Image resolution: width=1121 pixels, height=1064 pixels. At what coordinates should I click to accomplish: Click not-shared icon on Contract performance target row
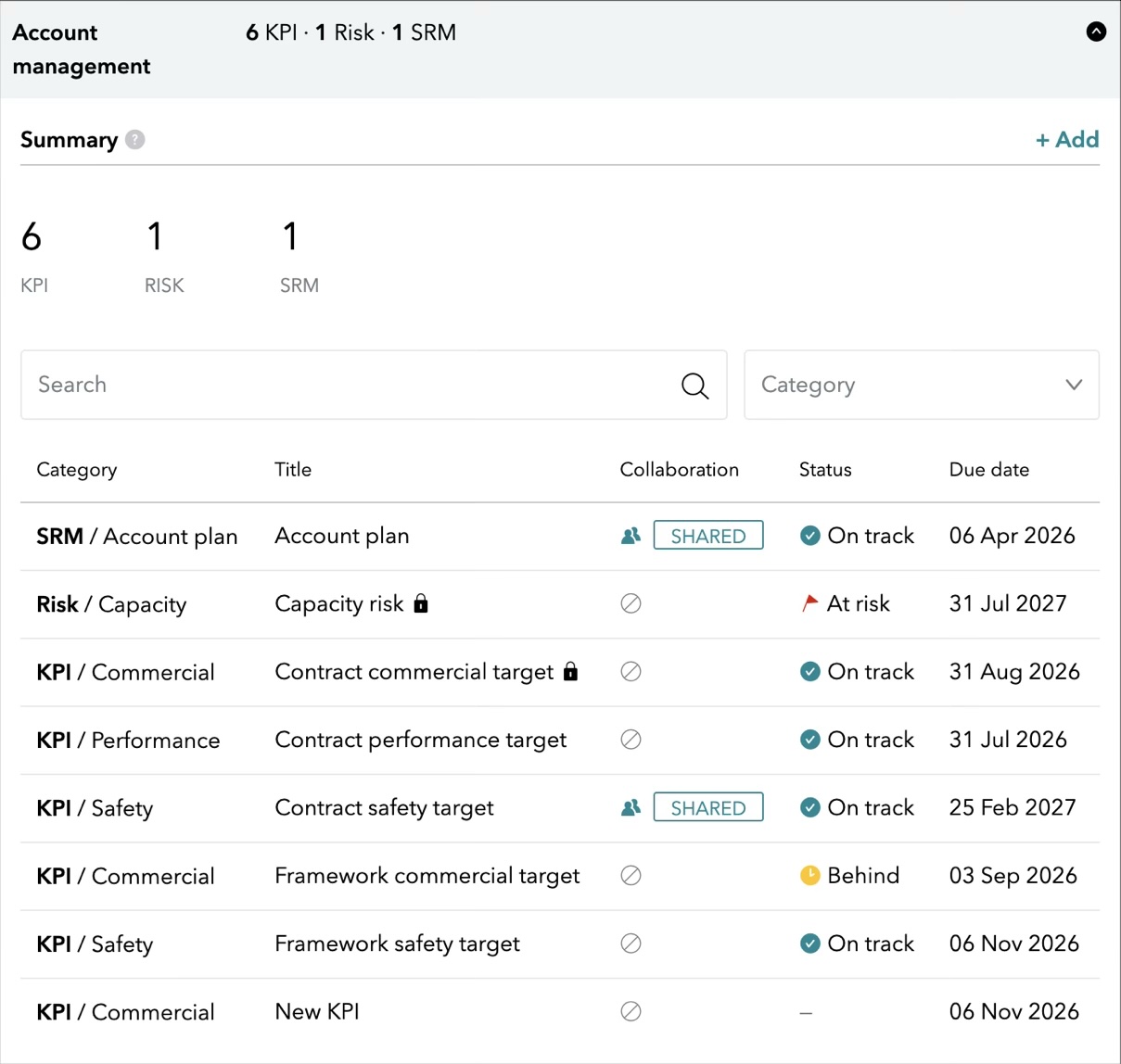631,740
